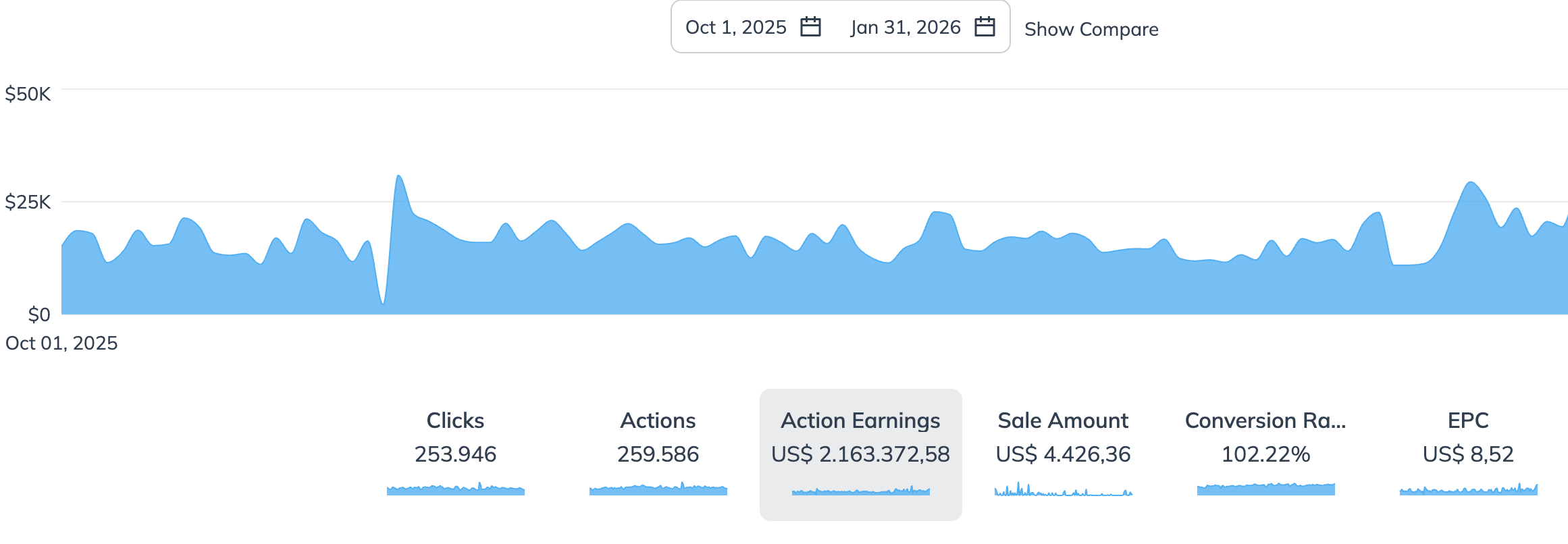Click the Actions sparkline mini chart
This screenshot has width=1568, height=544.
[658, 489]
